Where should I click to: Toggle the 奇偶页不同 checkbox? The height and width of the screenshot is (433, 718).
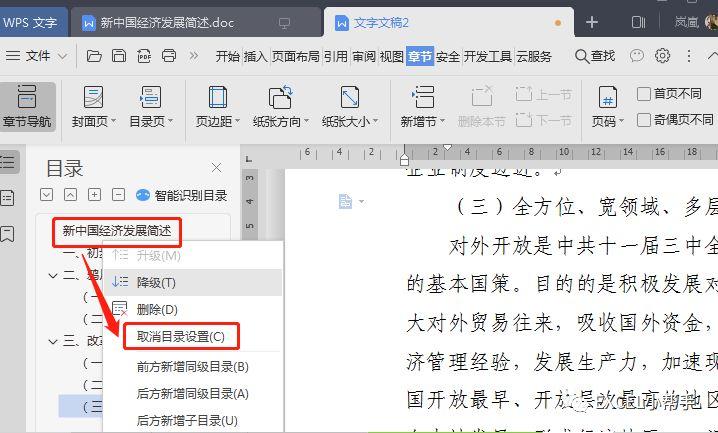[644, 121]
